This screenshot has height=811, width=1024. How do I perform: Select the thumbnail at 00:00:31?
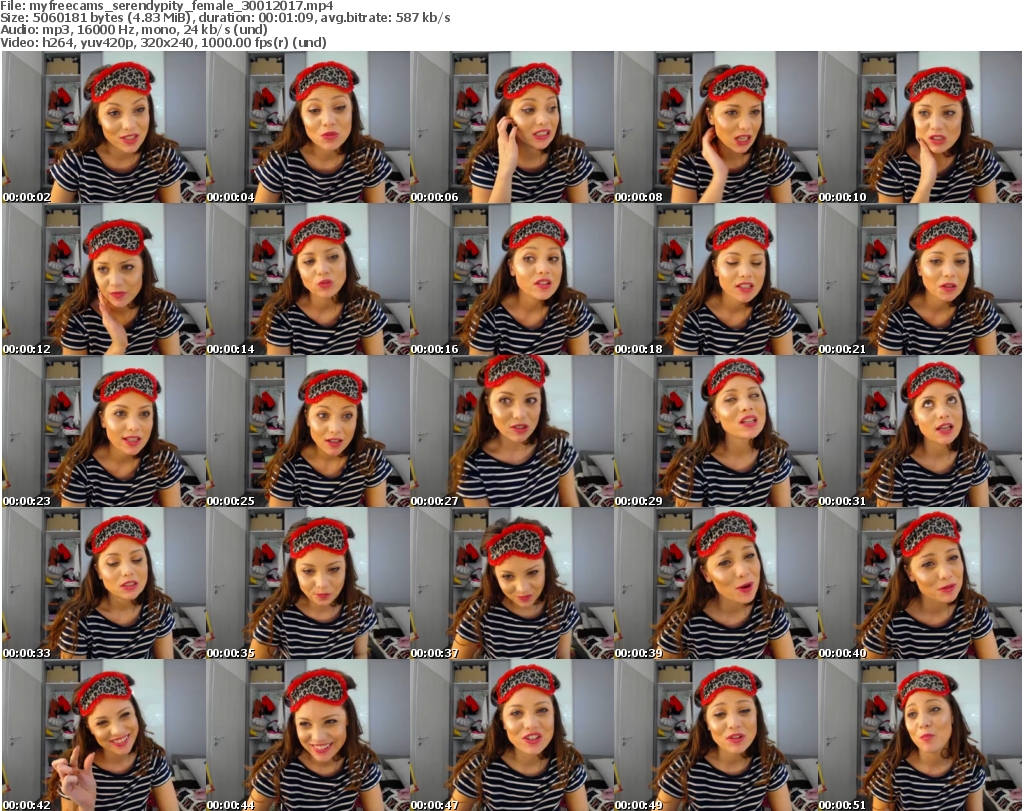(920, 432)
